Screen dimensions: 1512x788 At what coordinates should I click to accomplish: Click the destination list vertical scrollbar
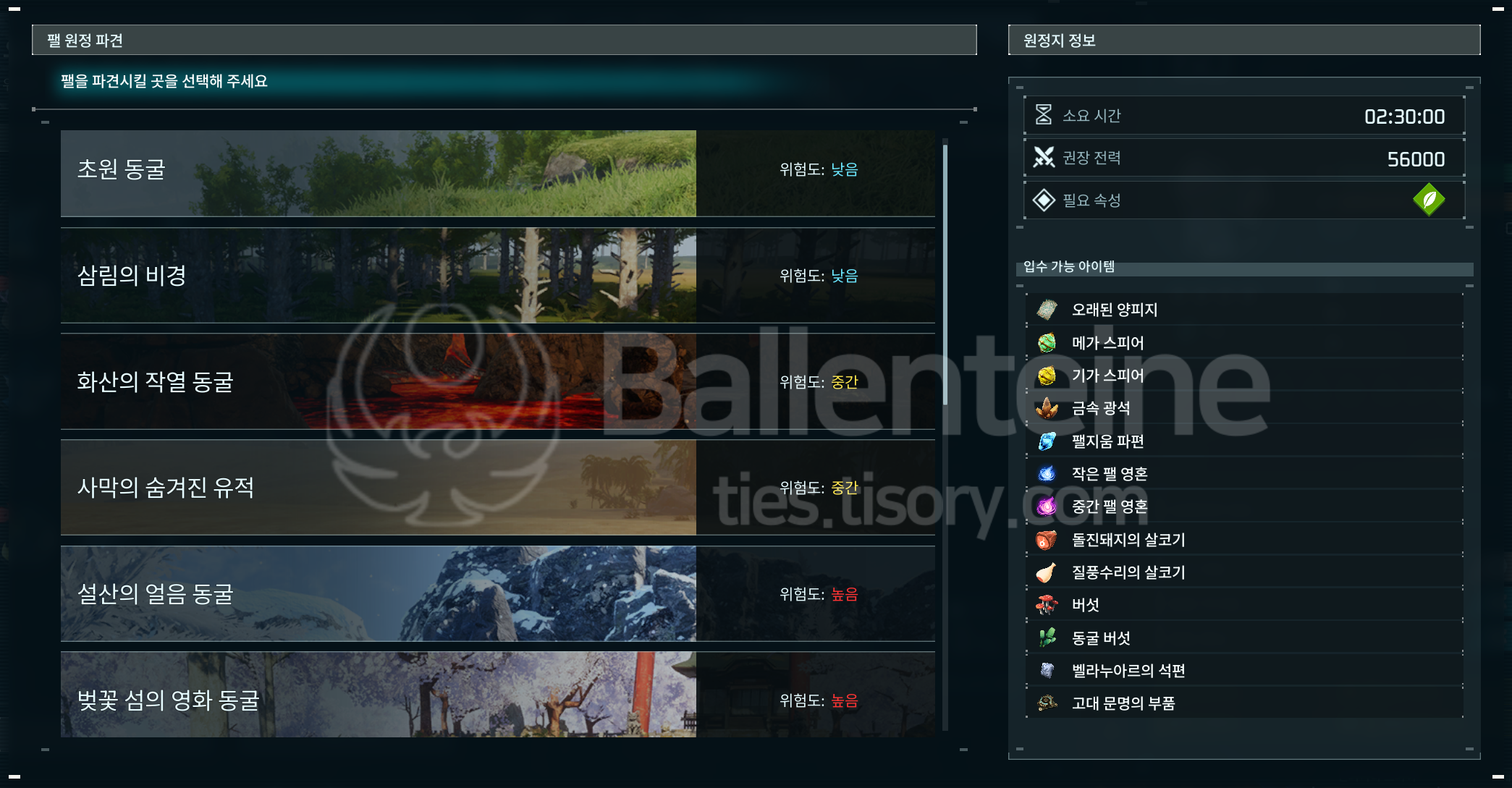(945, 275)
